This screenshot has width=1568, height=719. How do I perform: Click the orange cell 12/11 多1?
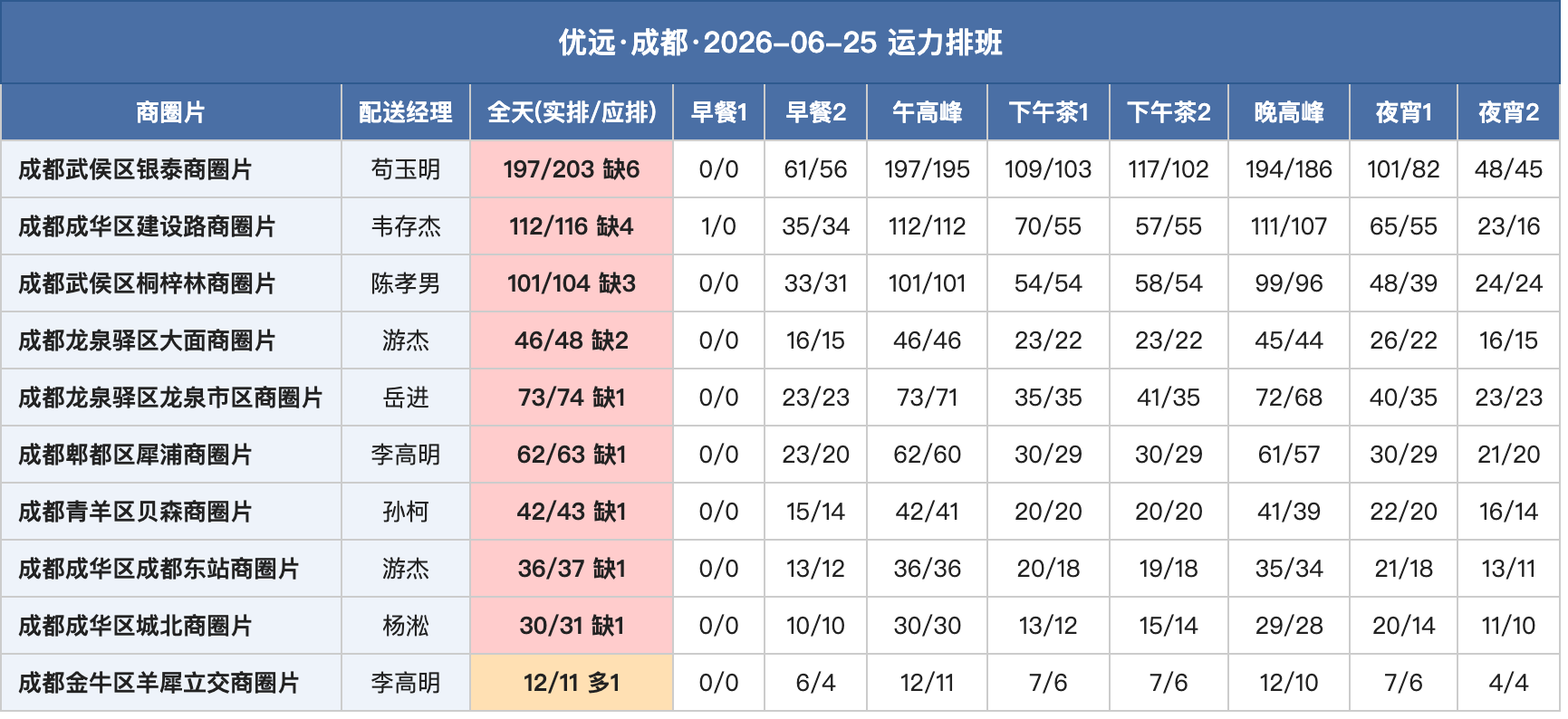pos(572,683)
